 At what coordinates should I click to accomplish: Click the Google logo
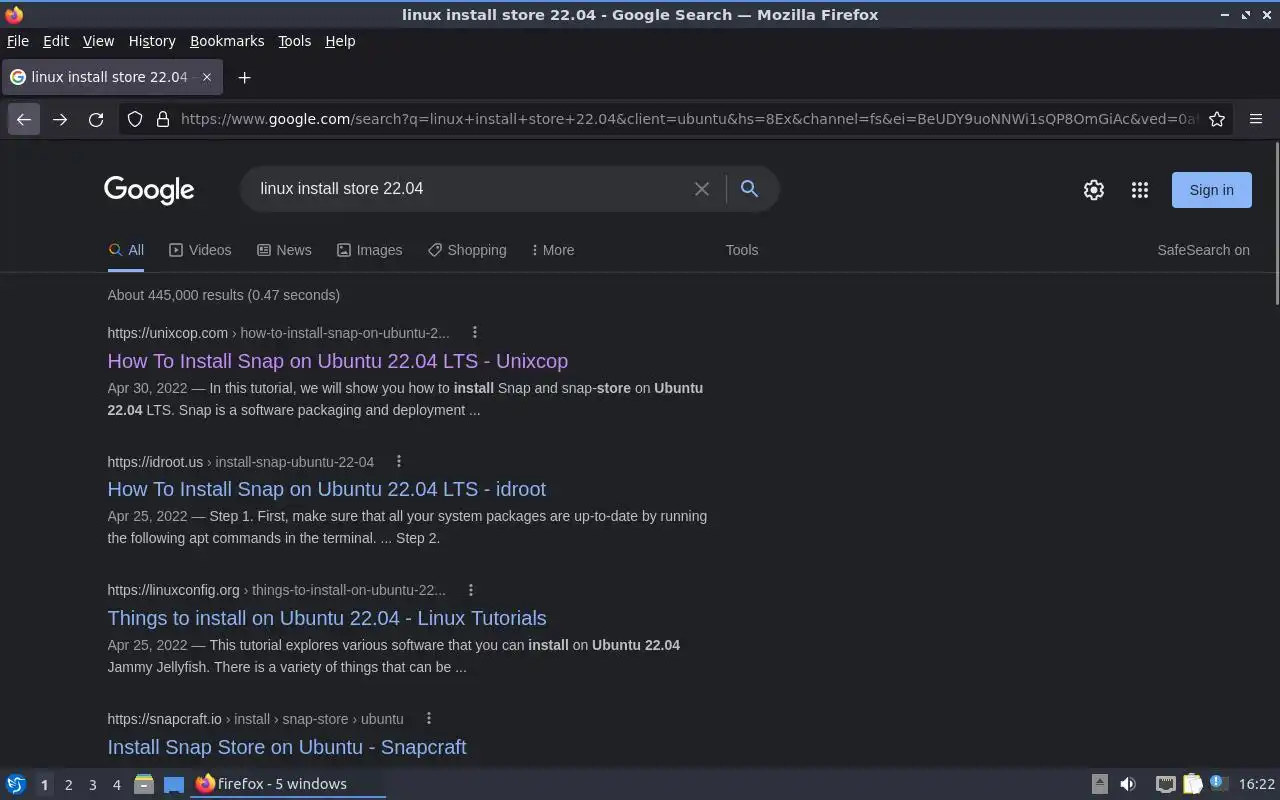149,189
